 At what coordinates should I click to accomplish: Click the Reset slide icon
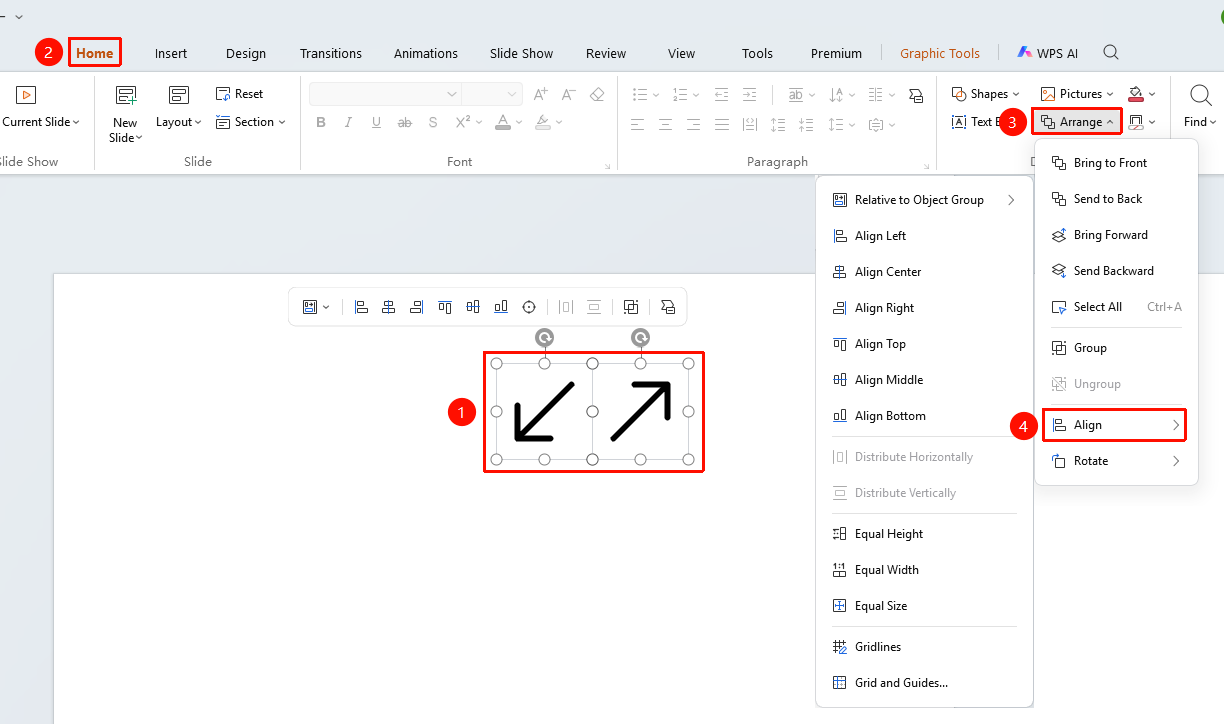point(223,94)
